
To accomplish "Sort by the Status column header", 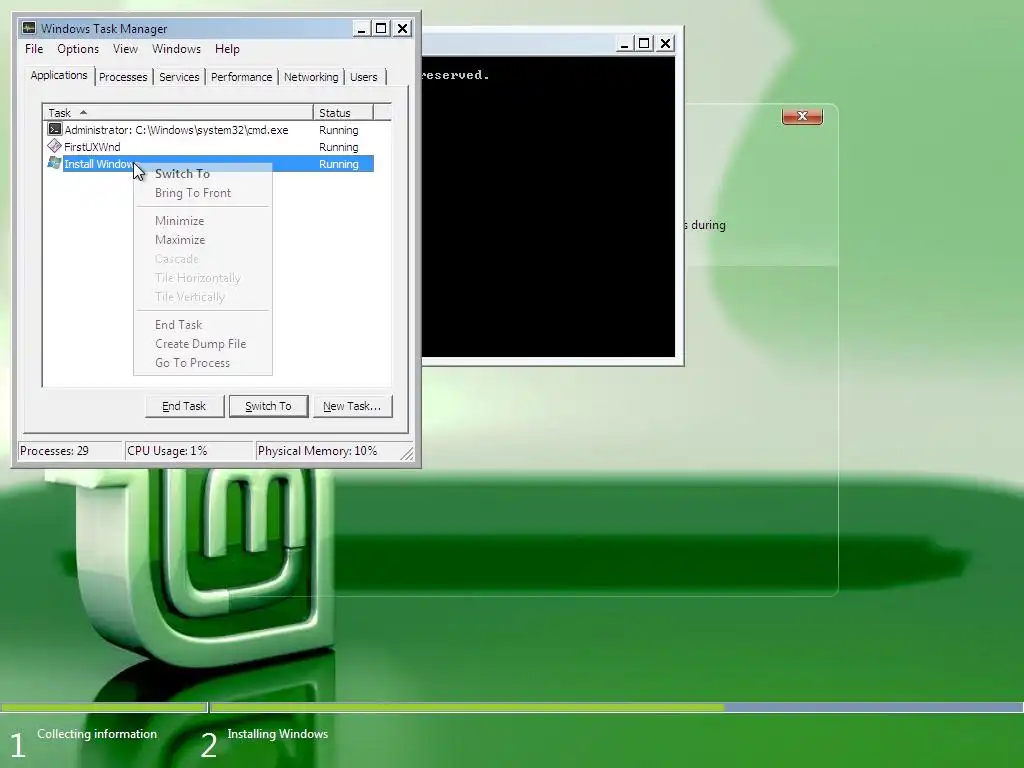I will pyautogui.click(x=343, y=112).
